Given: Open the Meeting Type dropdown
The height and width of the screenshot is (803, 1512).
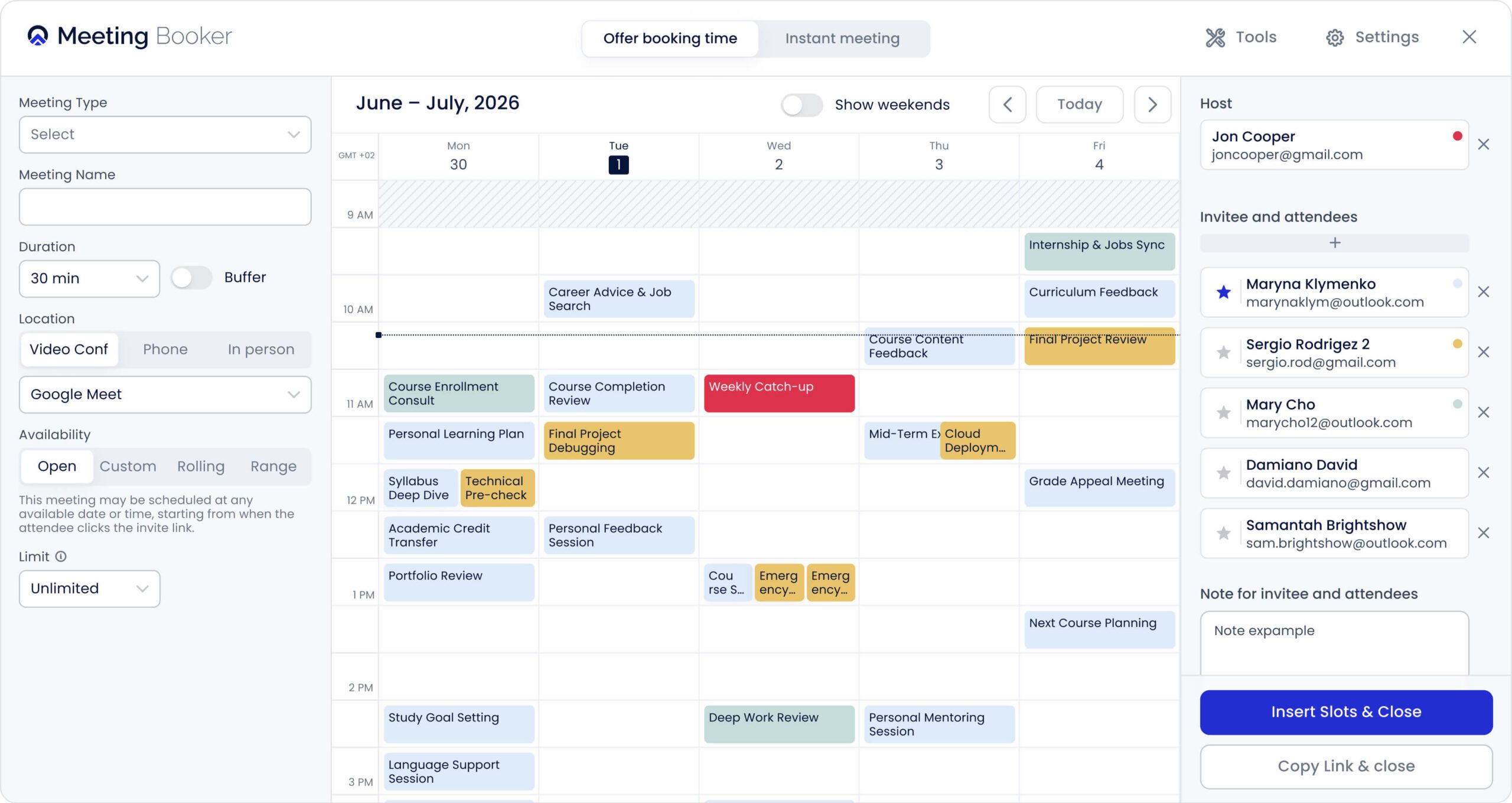Looking at the screenshot, I should [165, 135].
